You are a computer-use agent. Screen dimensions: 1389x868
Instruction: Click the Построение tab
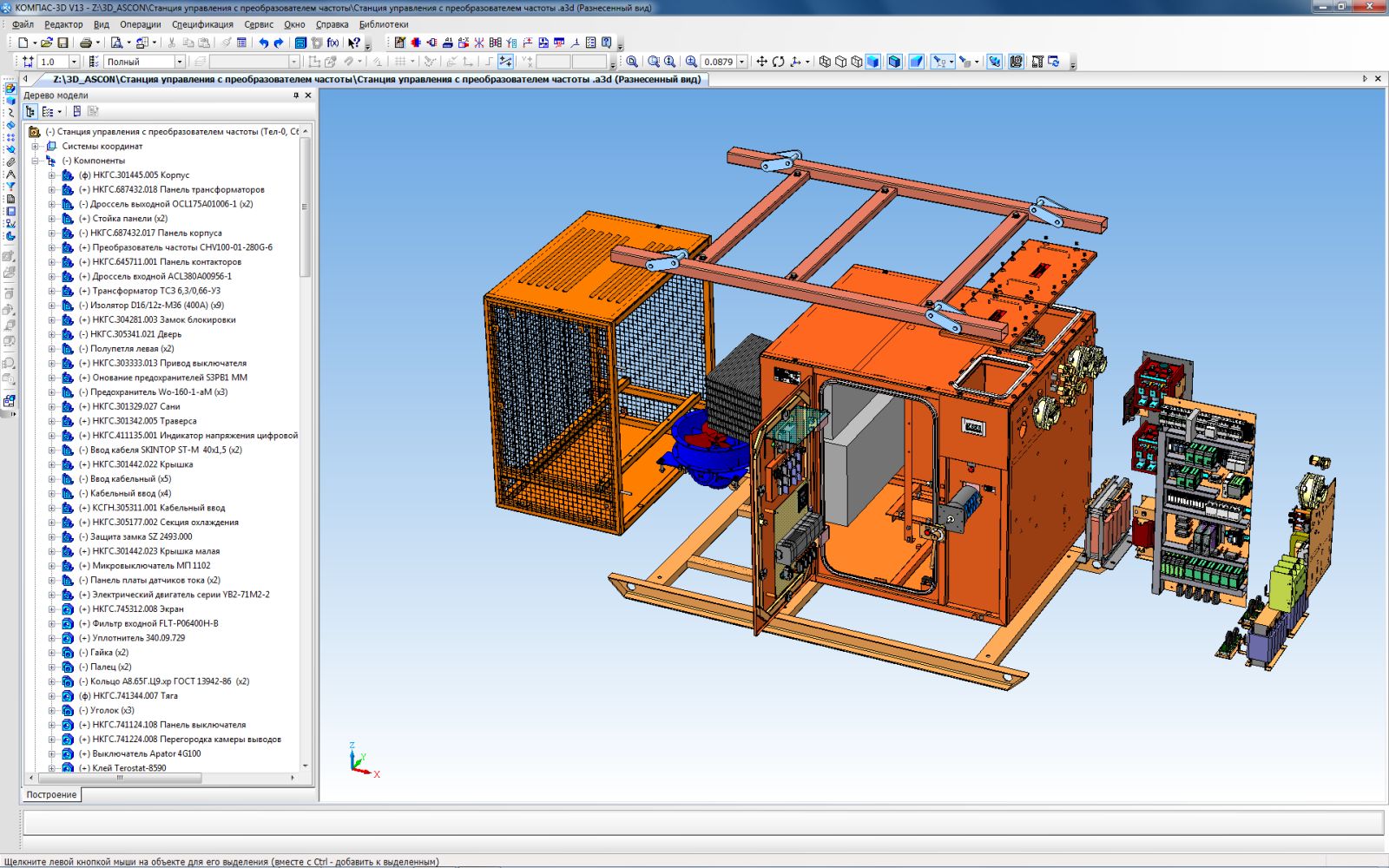[51, 794]
